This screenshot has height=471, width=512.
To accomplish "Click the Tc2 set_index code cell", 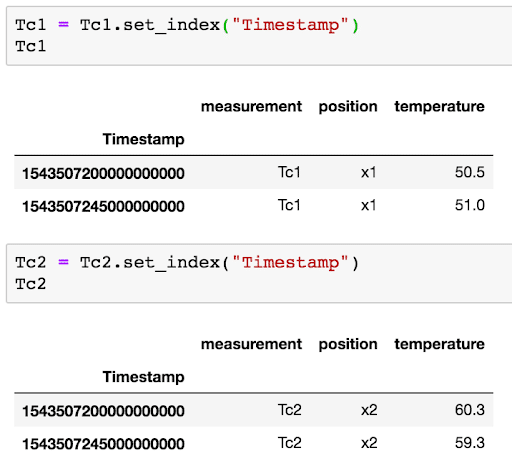I will (x=259, y=273).
